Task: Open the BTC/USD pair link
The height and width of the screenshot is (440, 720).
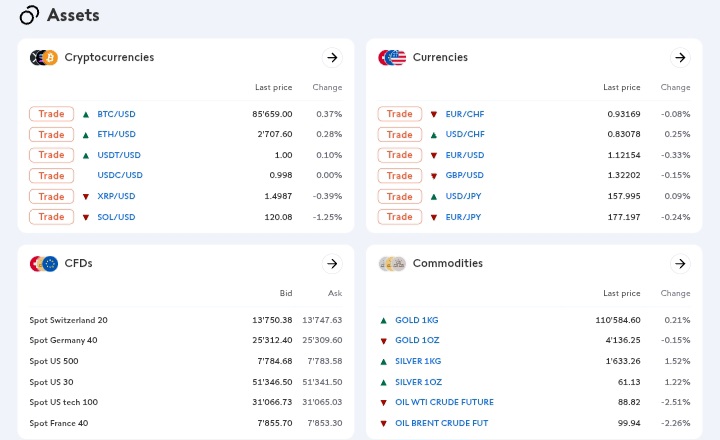Action: pyautogui.click(x=116, y=114)
